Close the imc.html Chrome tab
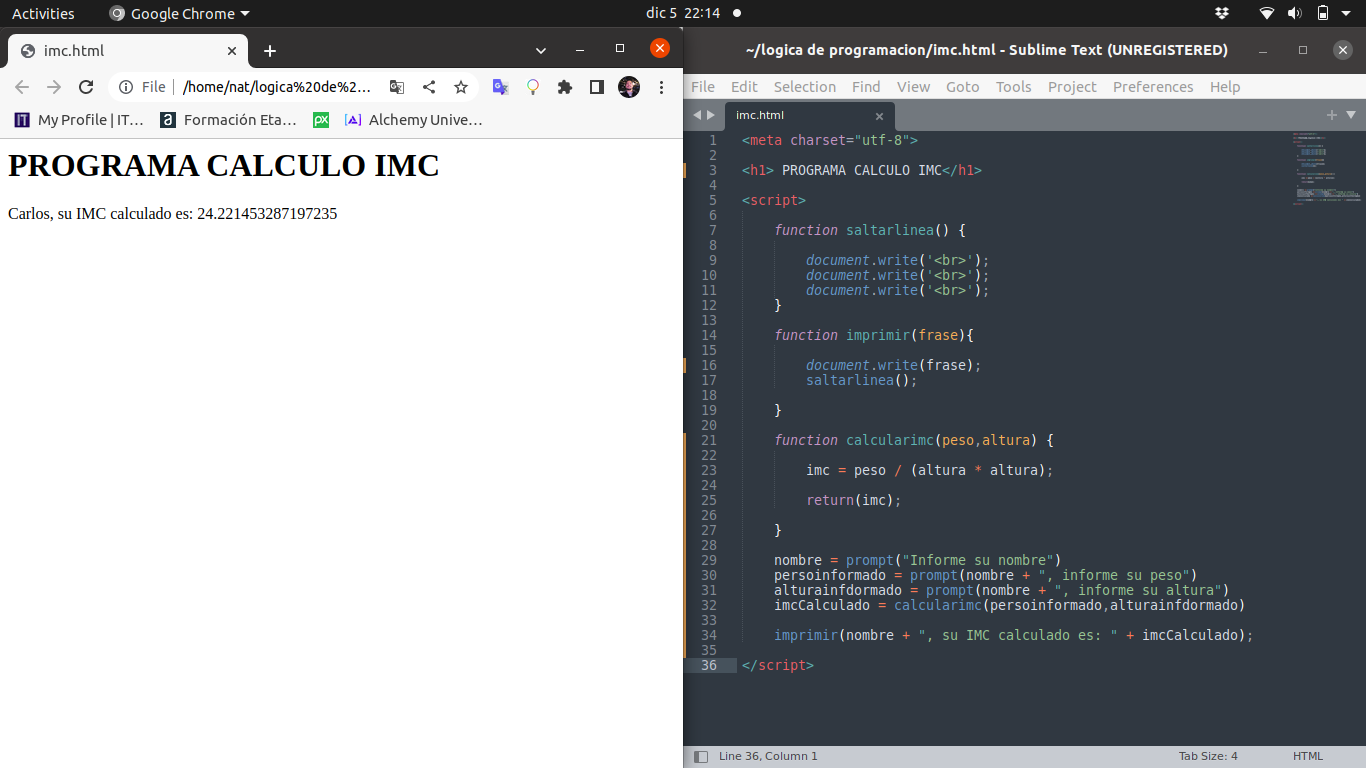 pyautogui.click(x=232, y=51)
